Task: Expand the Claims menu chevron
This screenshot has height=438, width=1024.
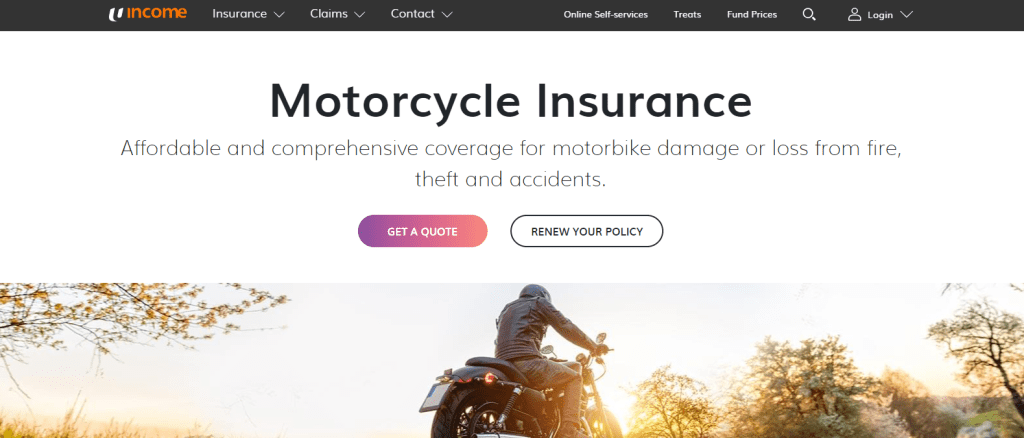Action: pos(359,14)
